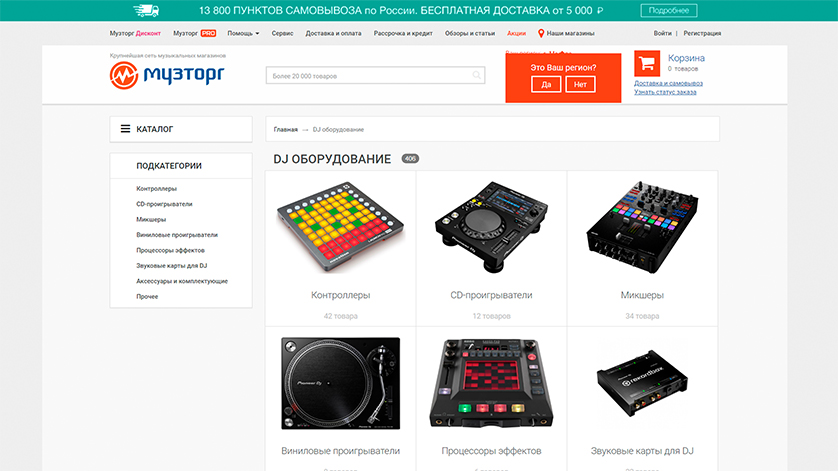
Task: Open the Контроллеры product thumbnail
Action: point(341,227)
